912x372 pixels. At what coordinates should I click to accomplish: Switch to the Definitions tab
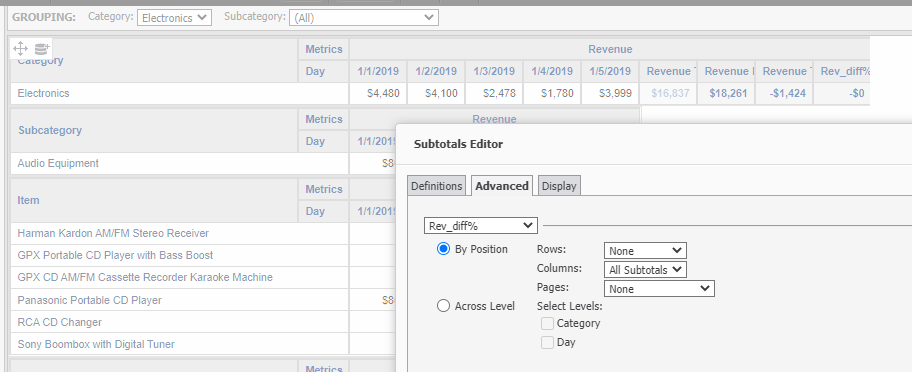(x=436, y=186)
